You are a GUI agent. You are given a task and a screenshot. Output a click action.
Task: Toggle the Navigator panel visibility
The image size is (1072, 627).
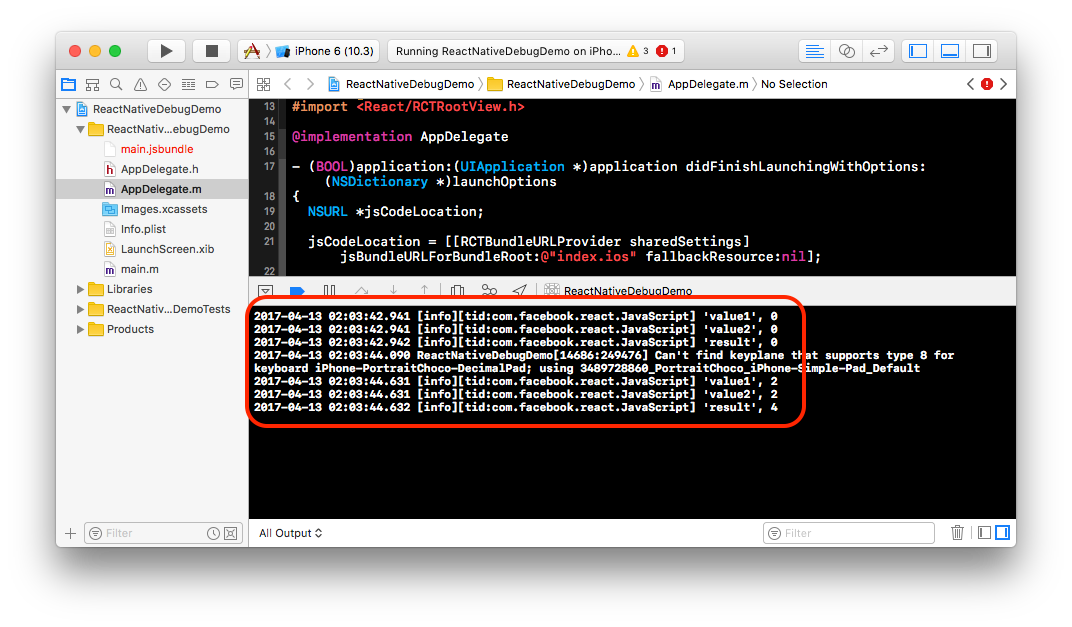point(917,51)
